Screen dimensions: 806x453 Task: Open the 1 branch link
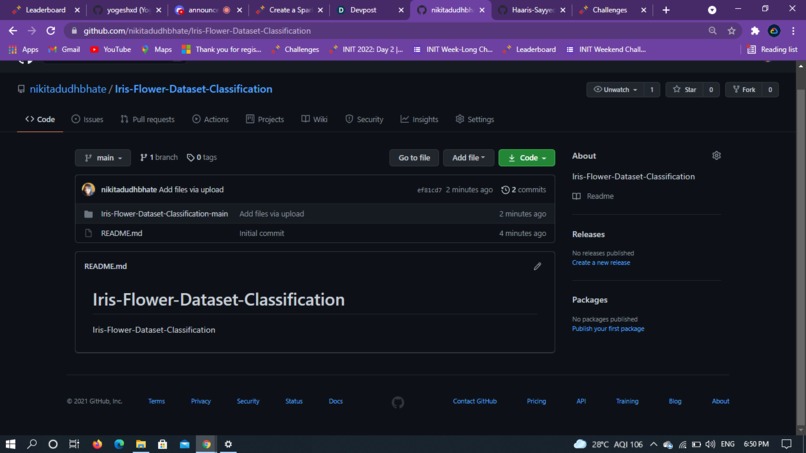159,157
